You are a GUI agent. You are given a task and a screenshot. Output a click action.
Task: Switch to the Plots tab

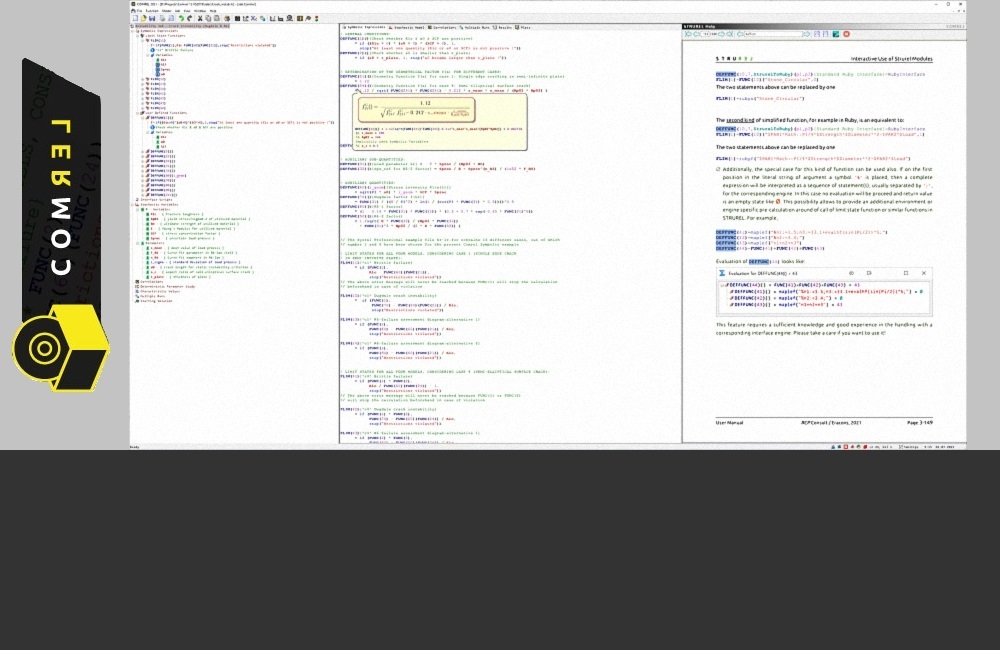pyautogui.click(x=522, y=27)
